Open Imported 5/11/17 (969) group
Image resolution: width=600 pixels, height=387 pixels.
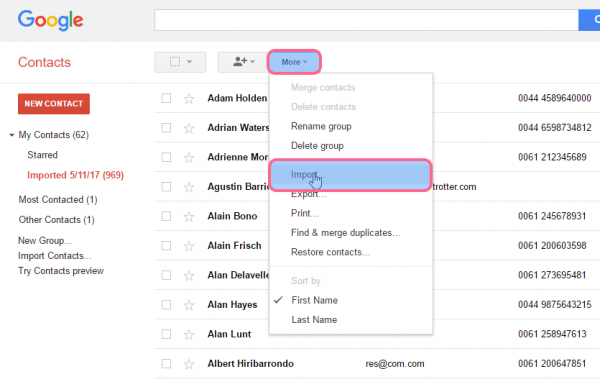point(75,175)
